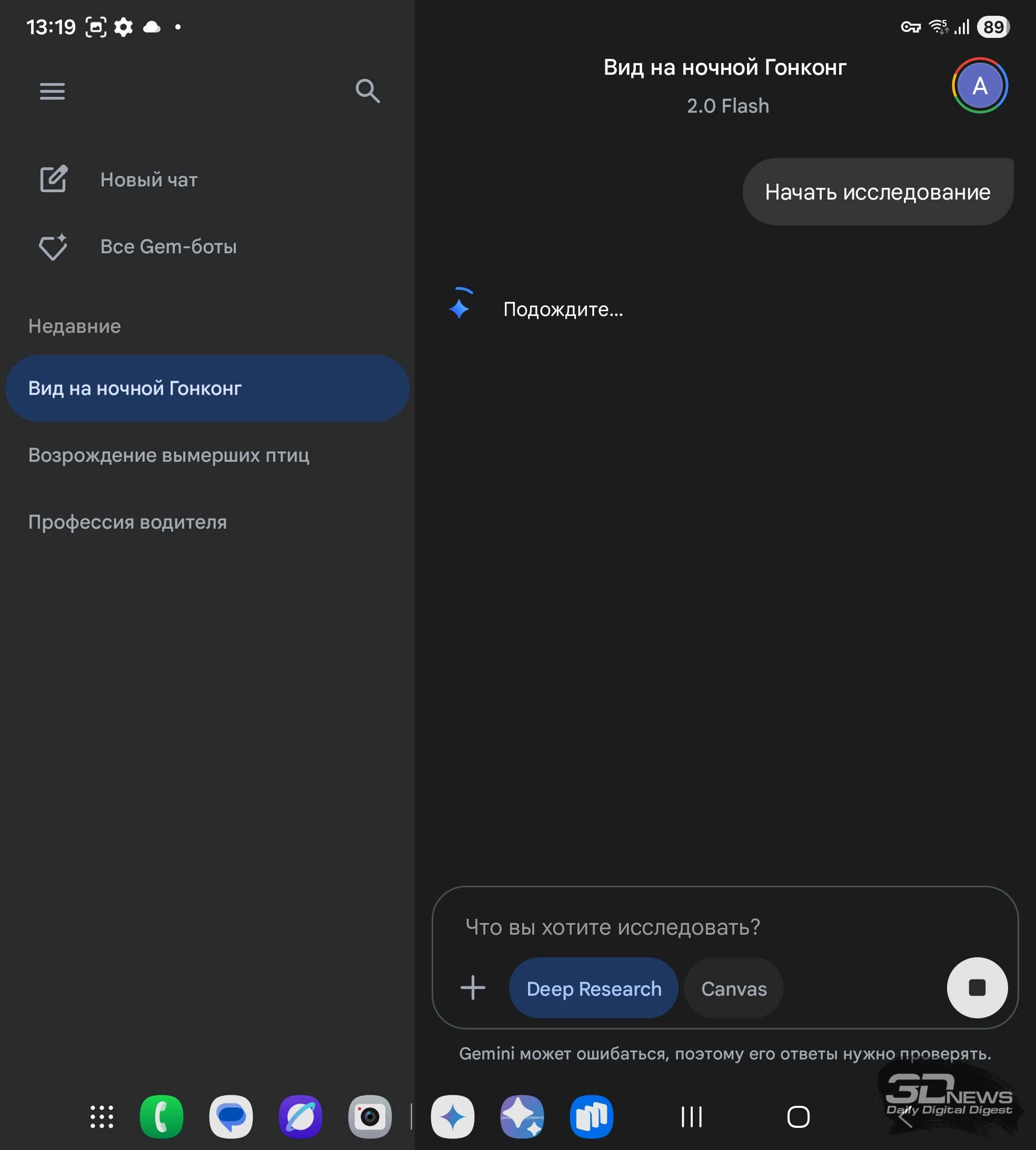Toggle the Deep Research chip off

point(594,988)
